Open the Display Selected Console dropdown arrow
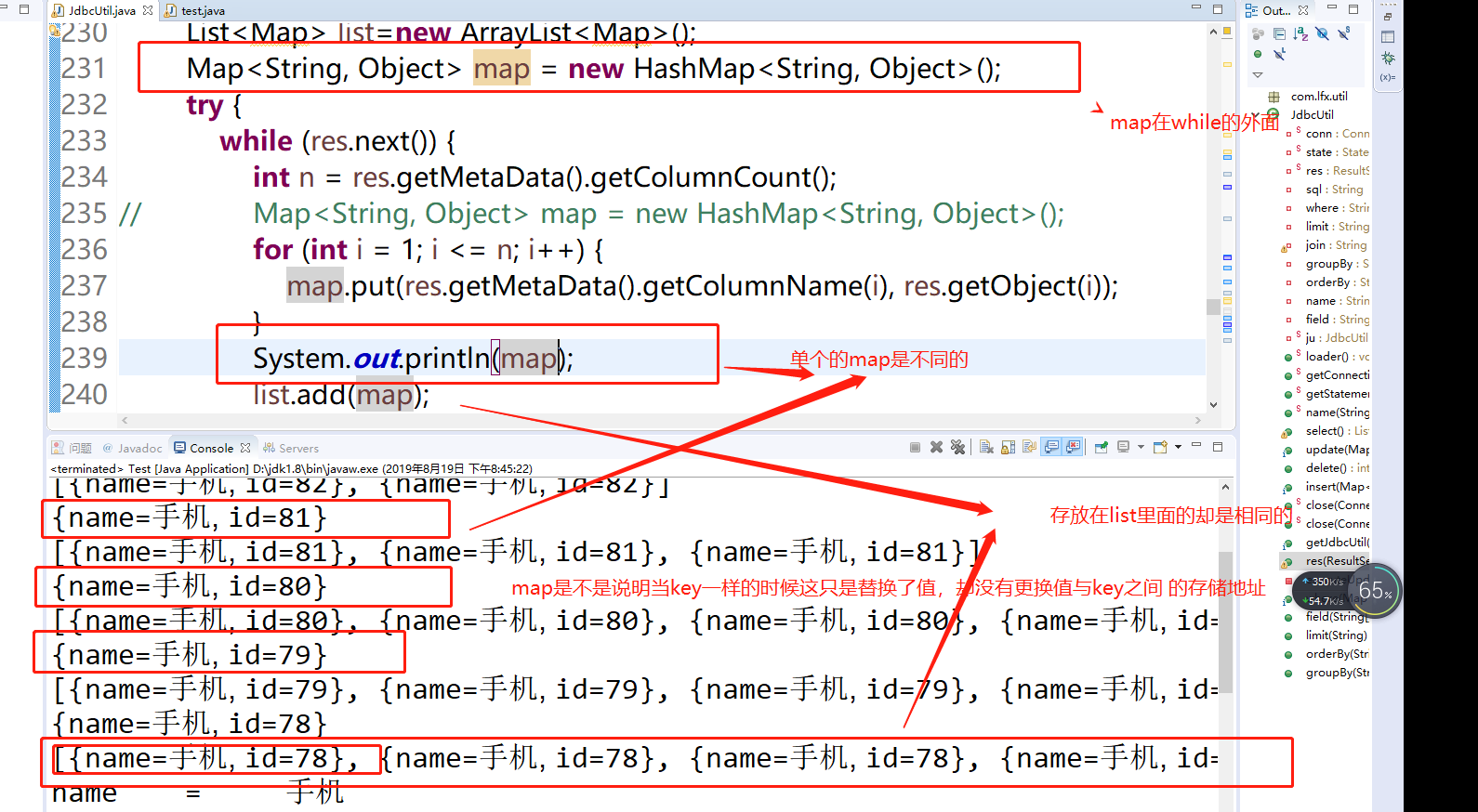Image resolution: width=1478 pixels, height=812 pixels. pos(1141,447)
